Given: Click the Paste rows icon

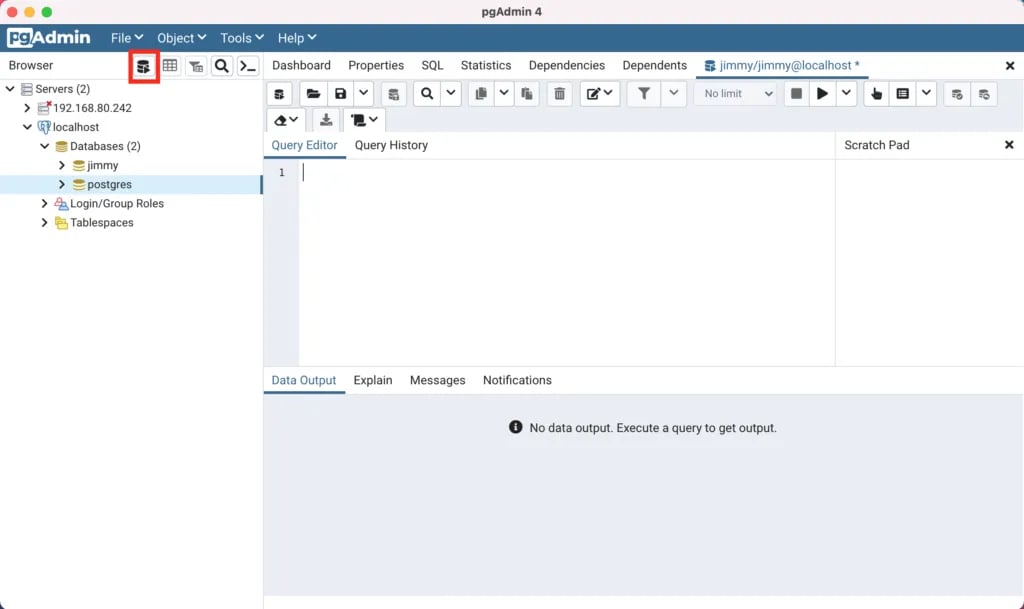Looking at the screenshot, I should [x=527, y=94].
